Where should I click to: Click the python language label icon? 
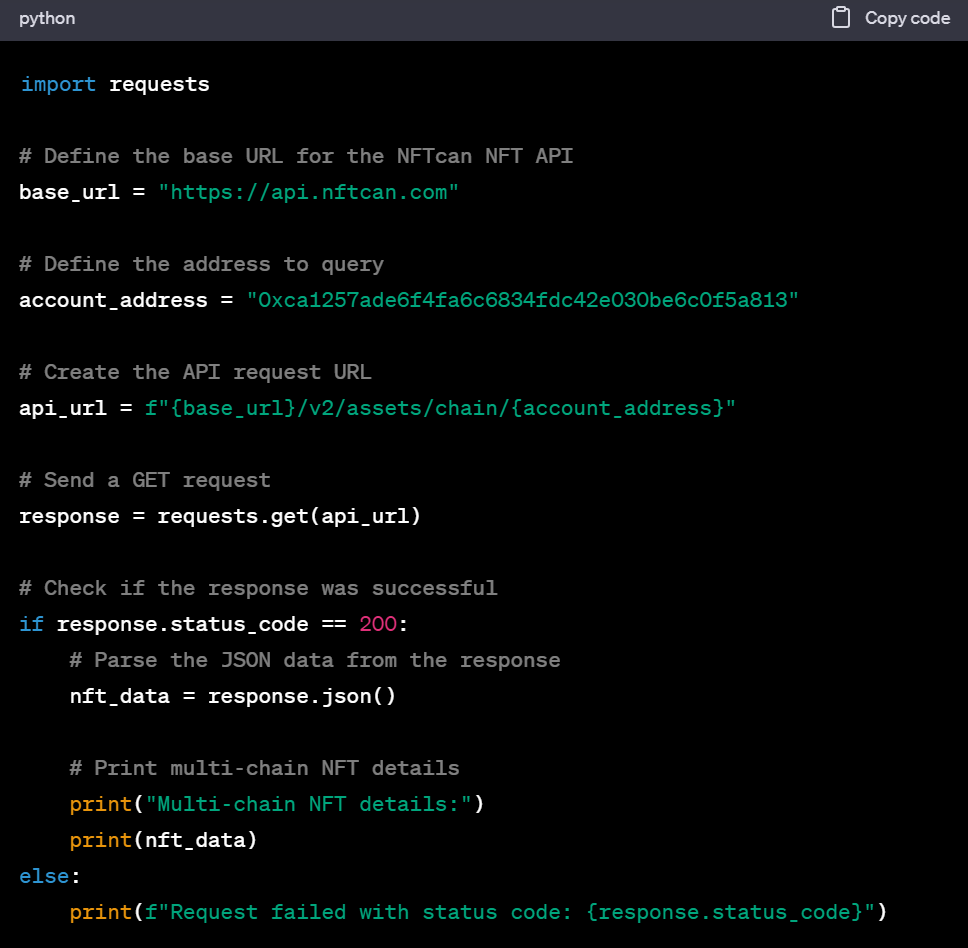[46, 17]
